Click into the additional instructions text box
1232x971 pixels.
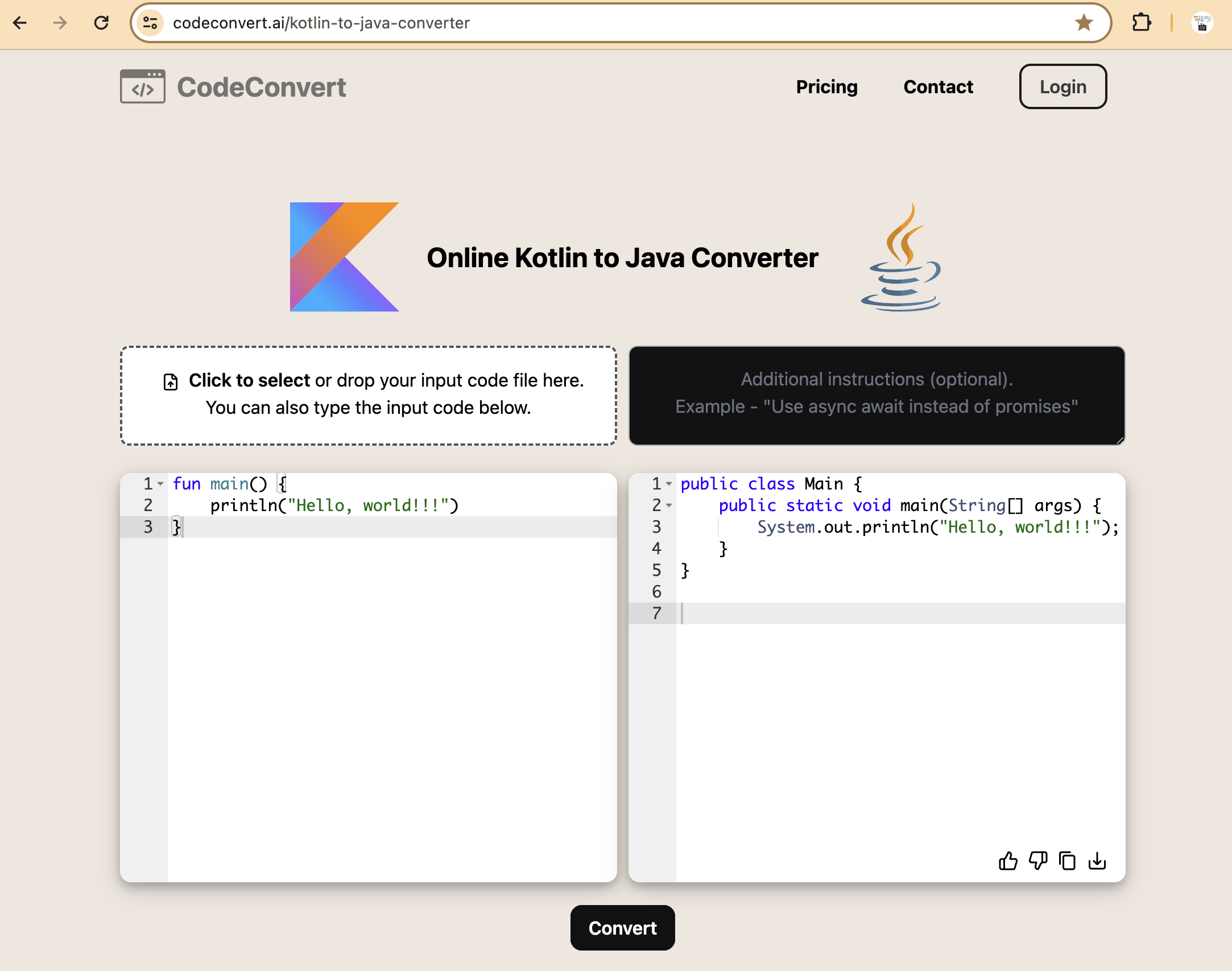pyautogui.click(x=877, y=395)
